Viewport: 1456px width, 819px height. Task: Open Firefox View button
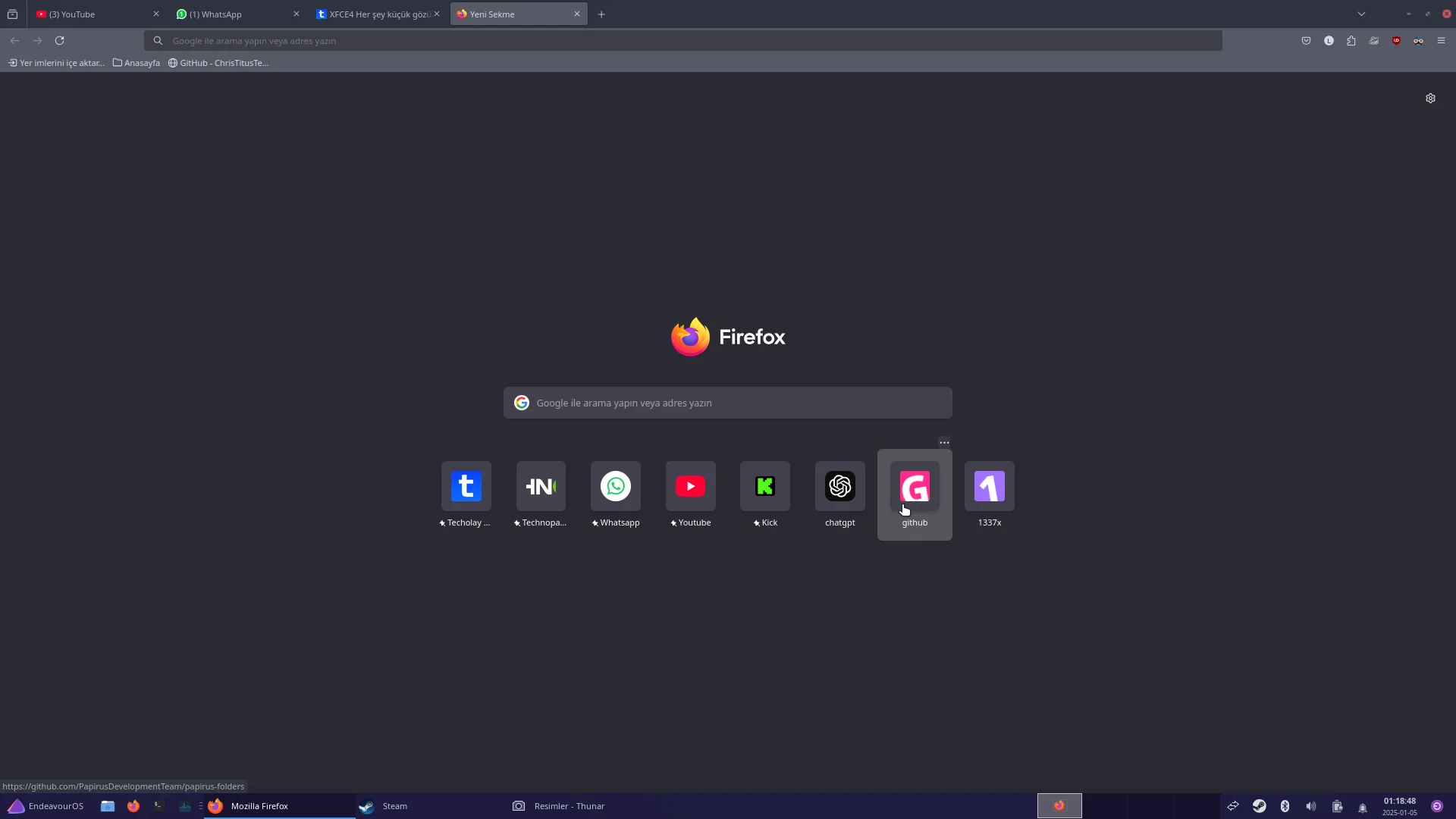(x=13, y=14)
